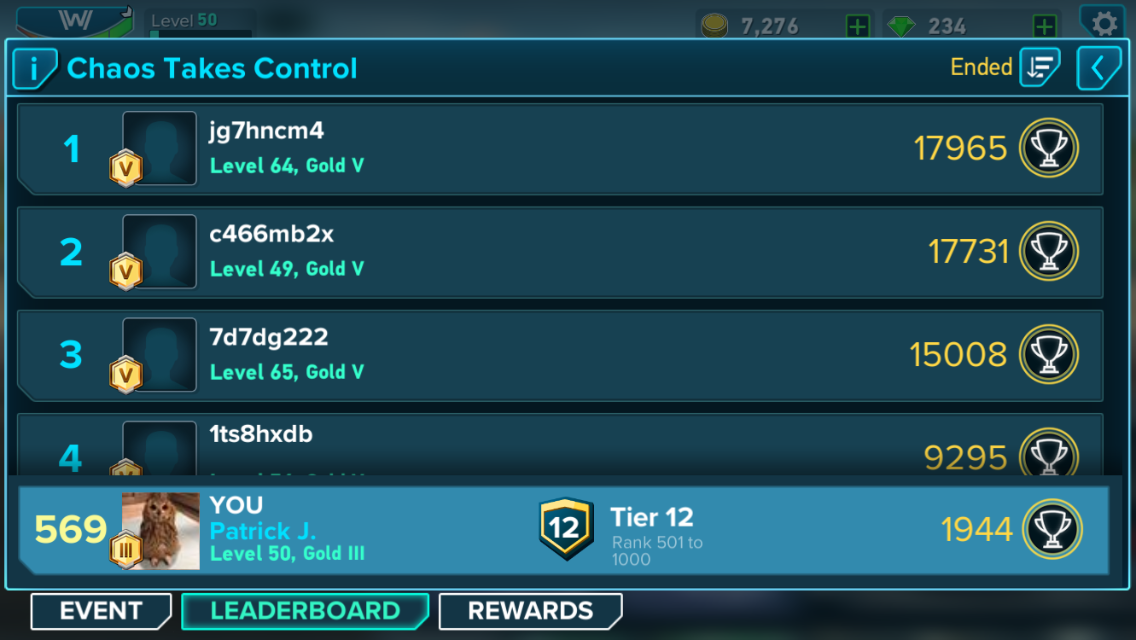Go back using the chevron arrow
The height and width of the screenshot is (640, 1136).
pyautogui.click(x=1098, y=68)
